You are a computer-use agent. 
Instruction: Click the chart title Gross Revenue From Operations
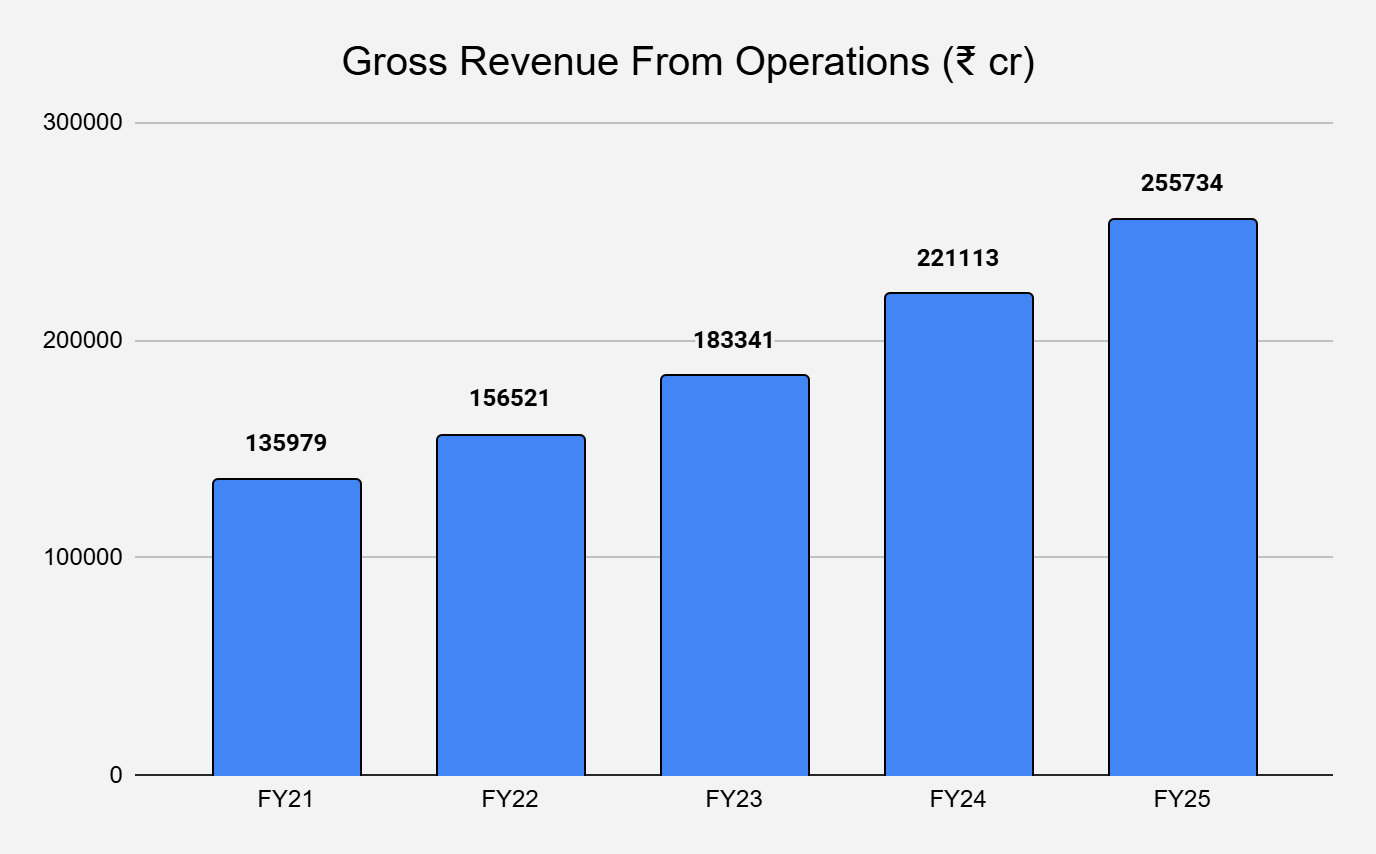(687, 62)
